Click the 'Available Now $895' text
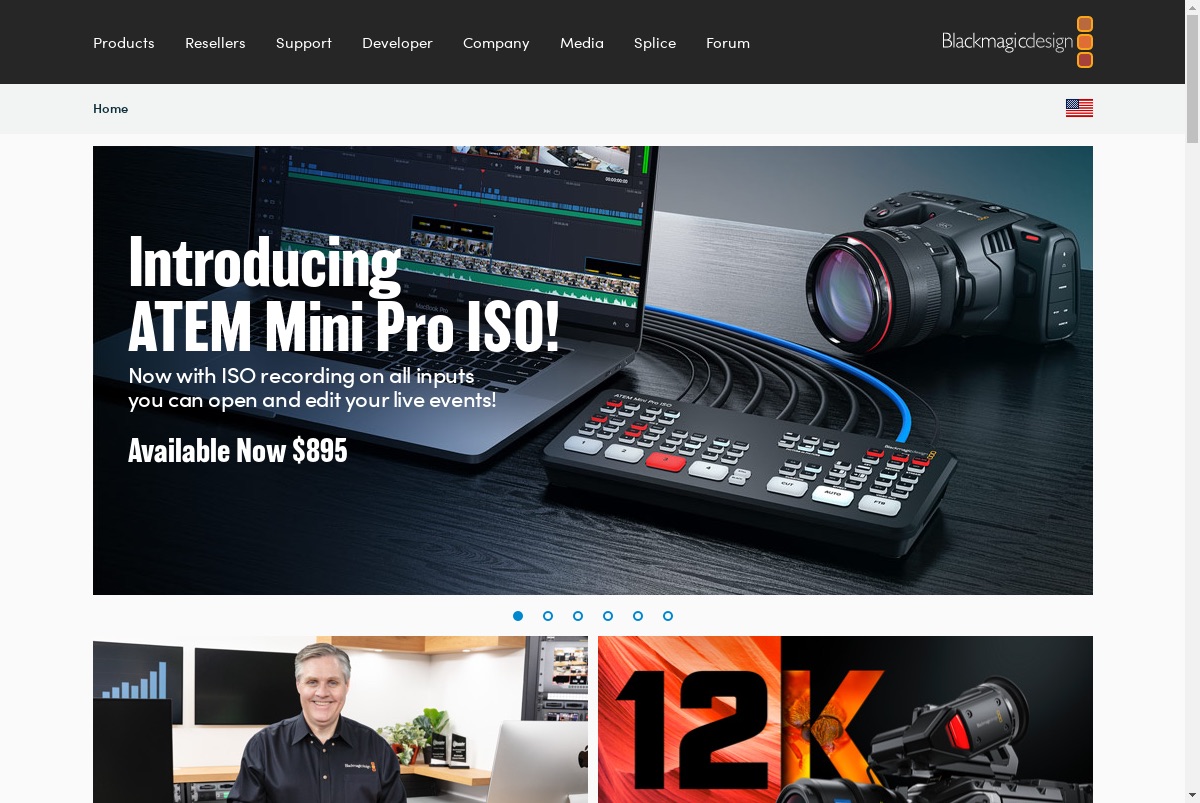The height and width of the screenshot is (803, 1200). [x=238, y=451]
